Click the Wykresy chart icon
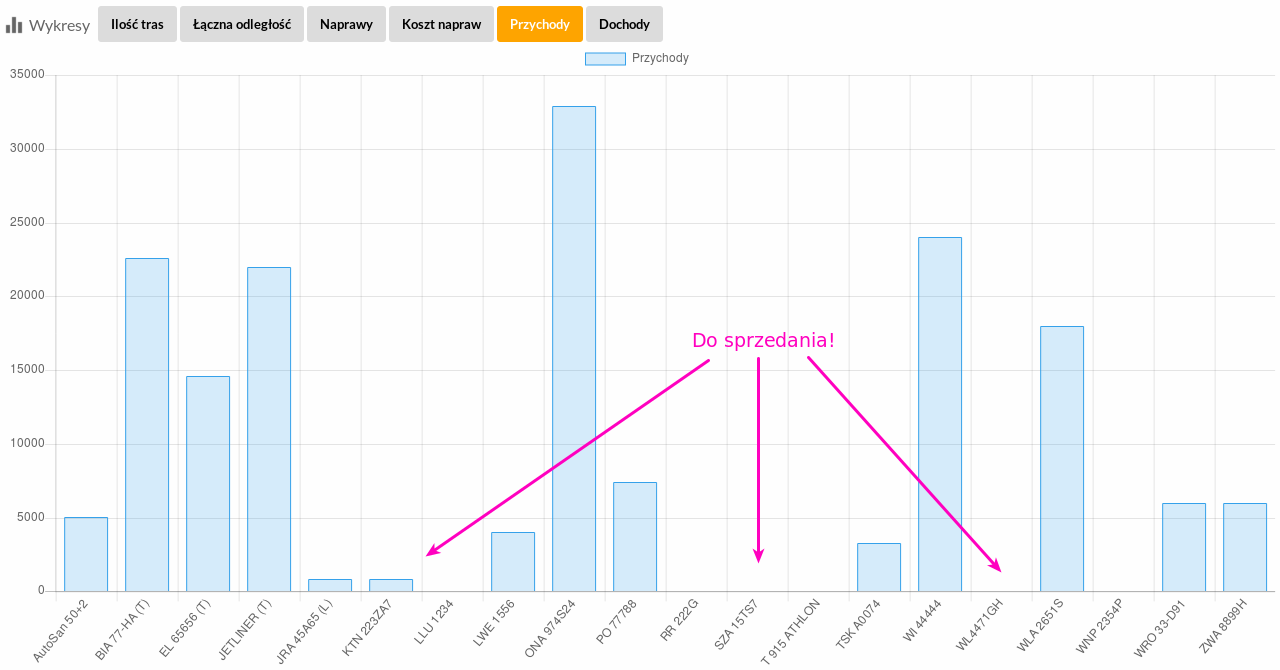 coord(14,25)
